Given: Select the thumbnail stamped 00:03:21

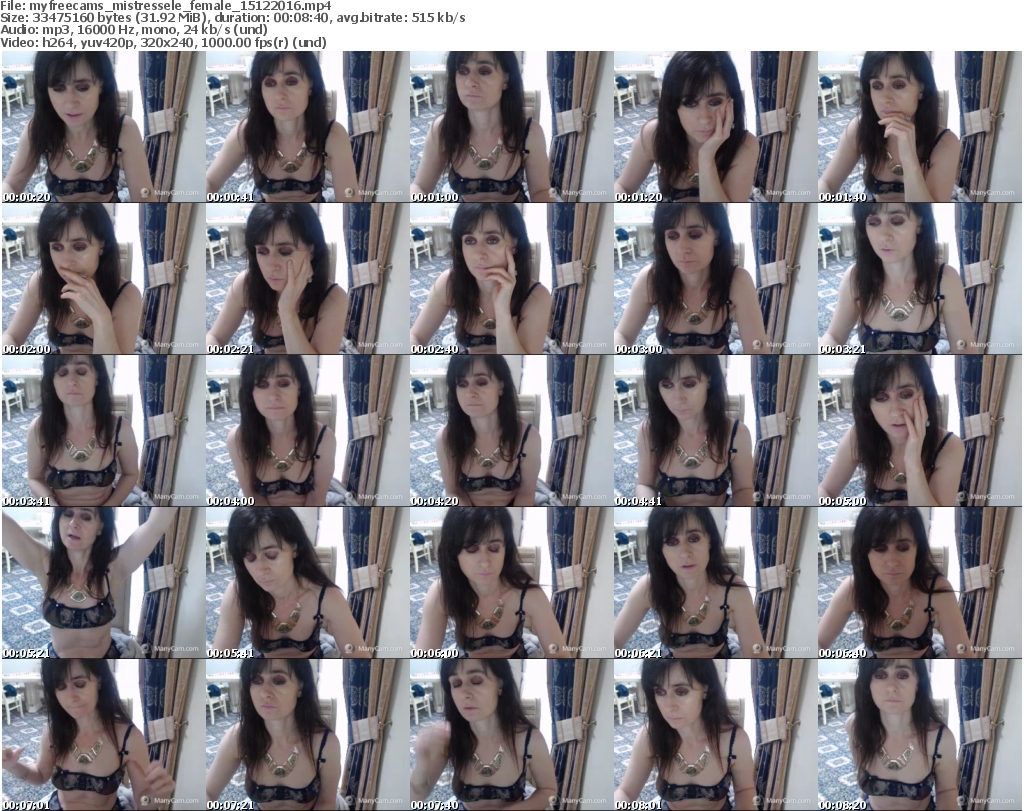Looking at the screenshot, I should click(x=920, y=278).
